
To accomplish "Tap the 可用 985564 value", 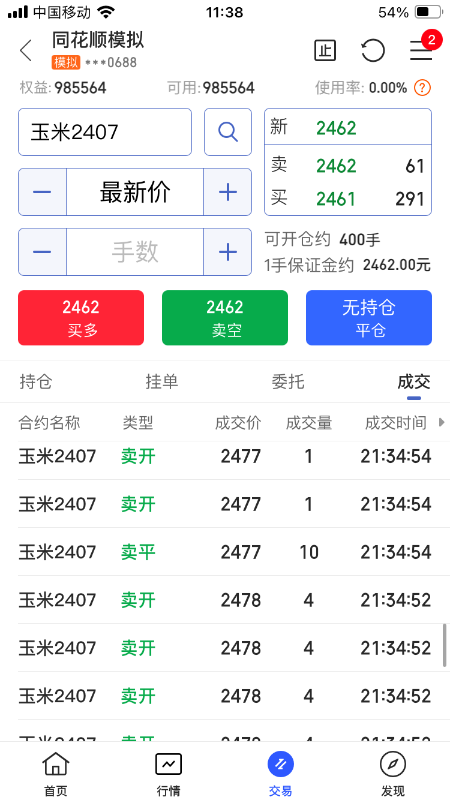I will 229,88.
